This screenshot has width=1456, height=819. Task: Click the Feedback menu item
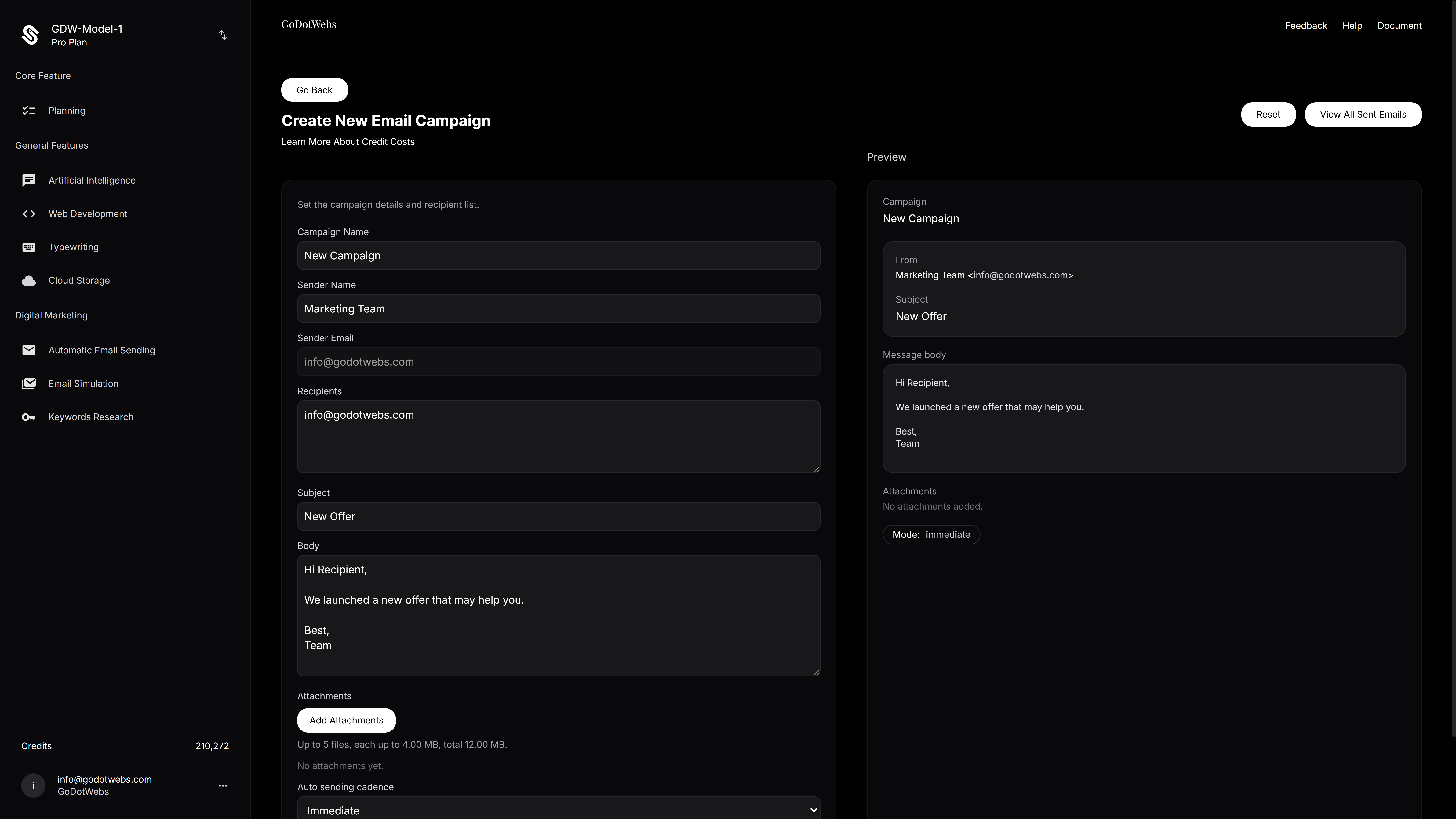[1306, 25]
